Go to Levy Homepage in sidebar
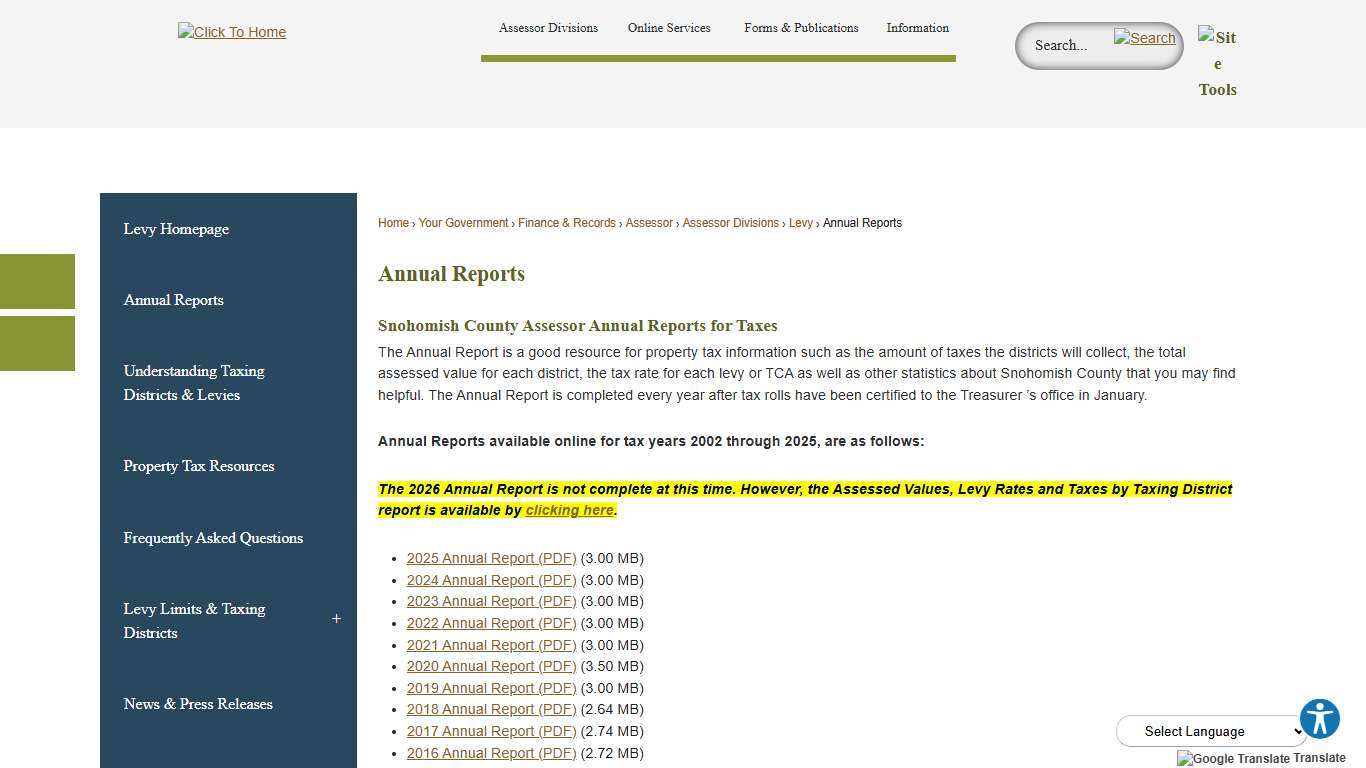This screenshot has width=1366, height=768. click(176, 229)
